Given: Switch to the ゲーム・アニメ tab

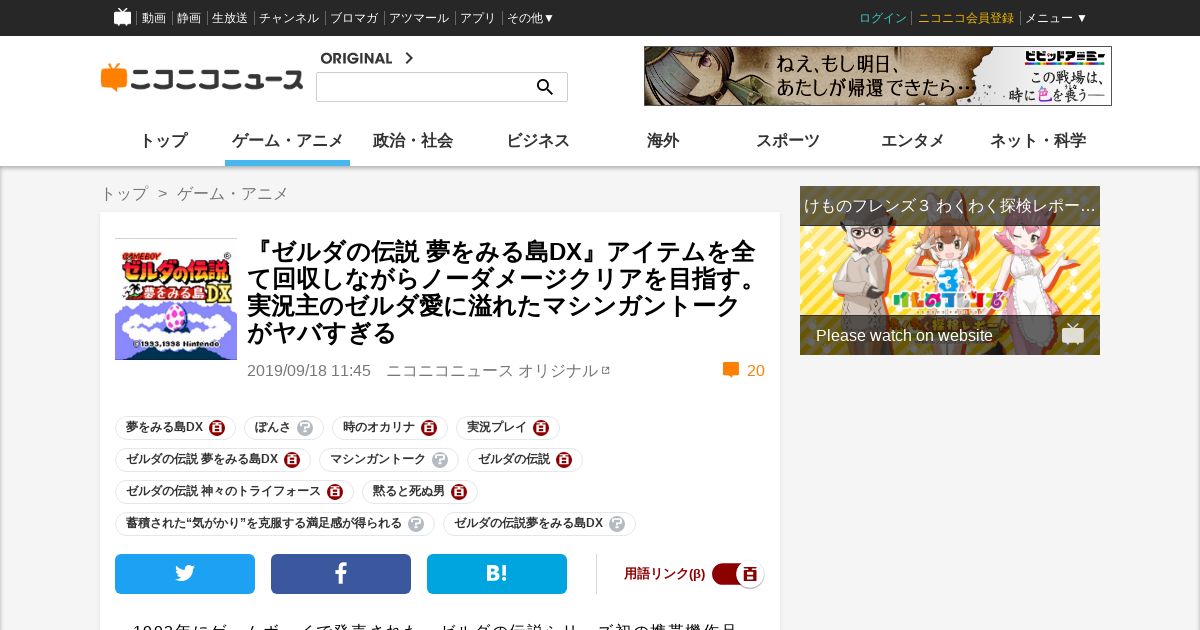Looking at the screenshot, I should tap(287, 141).
